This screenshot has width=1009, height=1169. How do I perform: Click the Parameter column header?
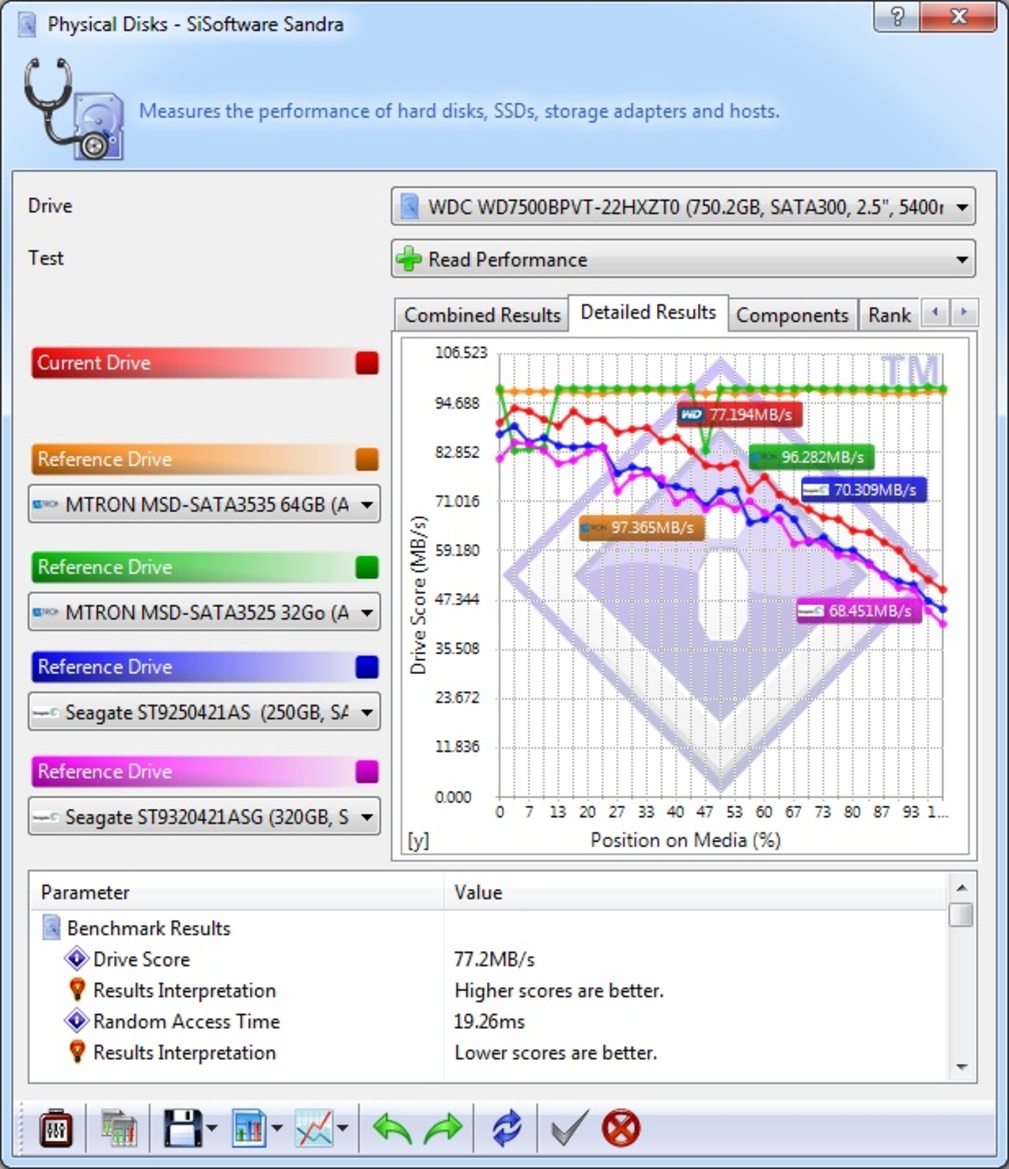tap(237, 892)
